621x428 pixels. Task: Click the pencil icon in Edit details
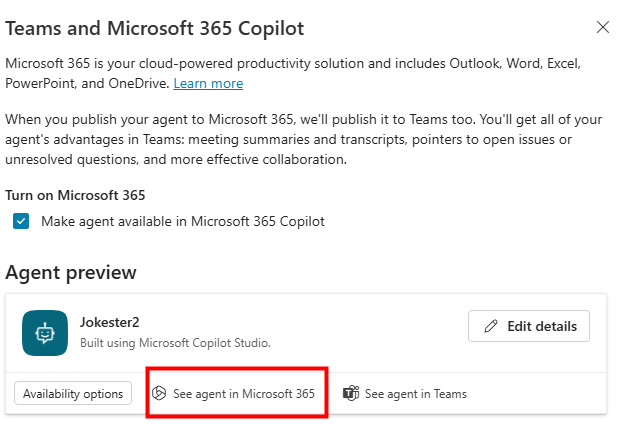pos(490,326)
